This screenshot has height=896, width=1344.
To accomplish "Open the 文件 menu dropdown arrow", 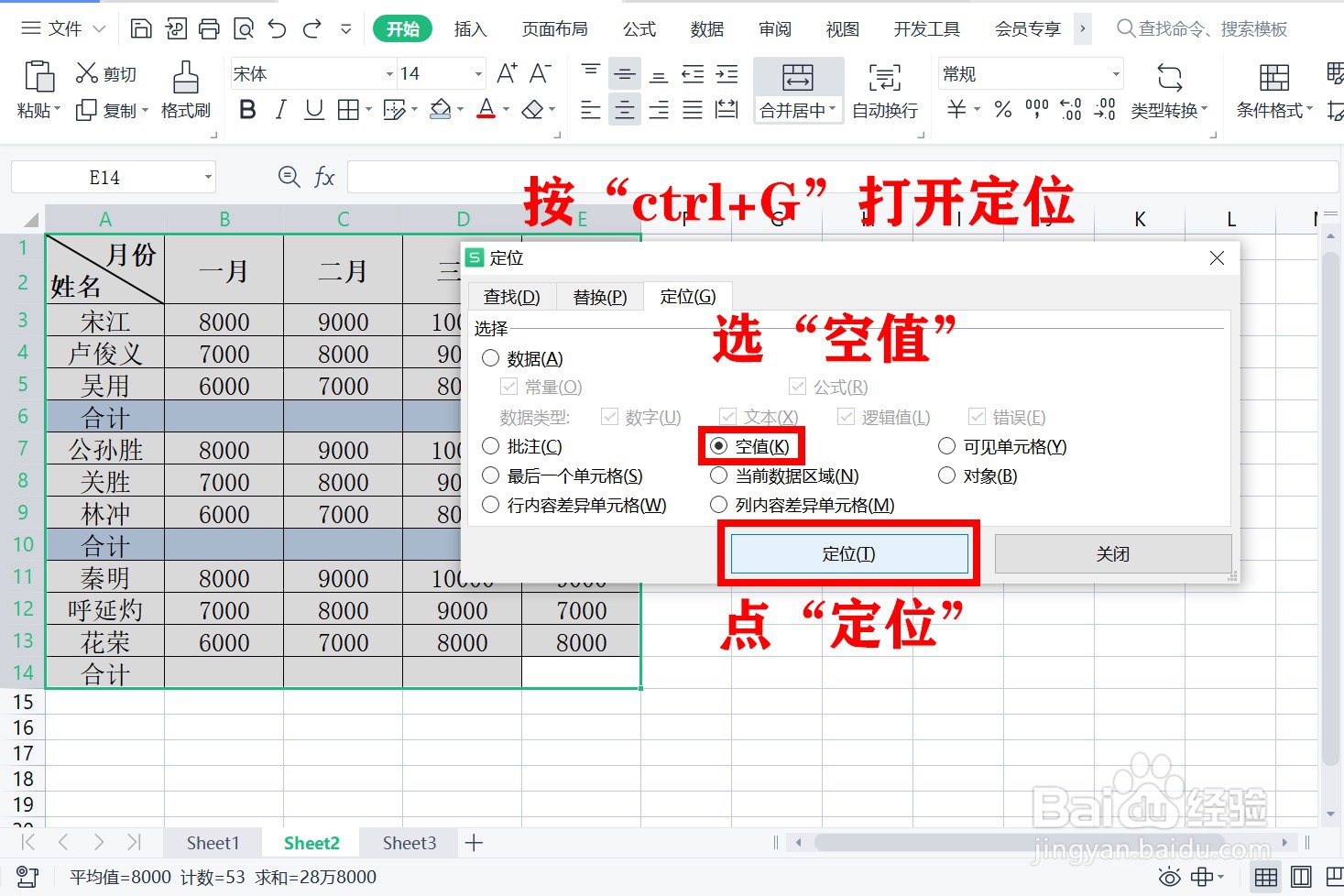I will click(x=99, y=28).
